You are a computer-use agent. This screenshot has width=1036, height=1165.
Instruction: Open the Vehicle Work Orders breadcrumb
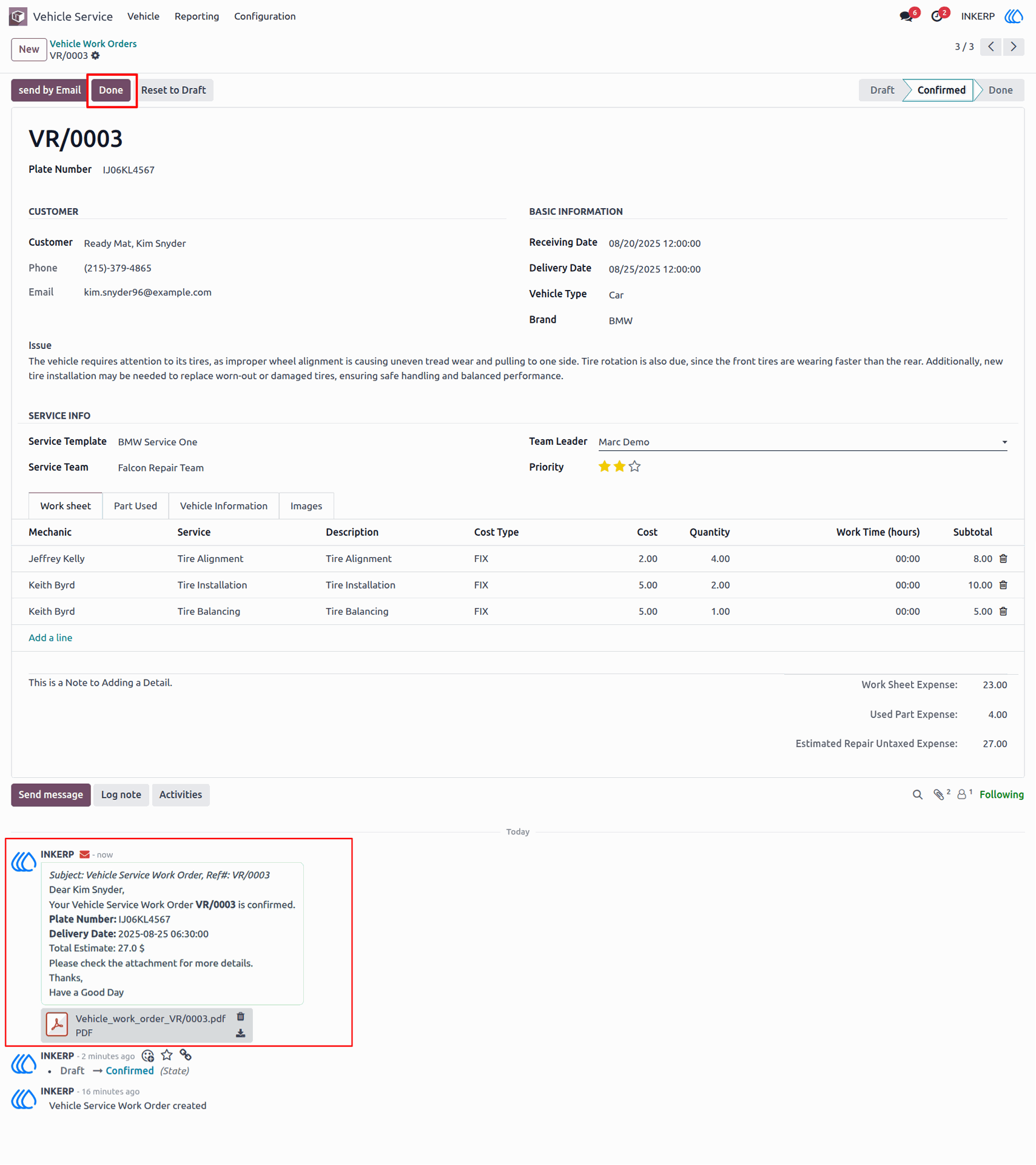click(93, 44)
